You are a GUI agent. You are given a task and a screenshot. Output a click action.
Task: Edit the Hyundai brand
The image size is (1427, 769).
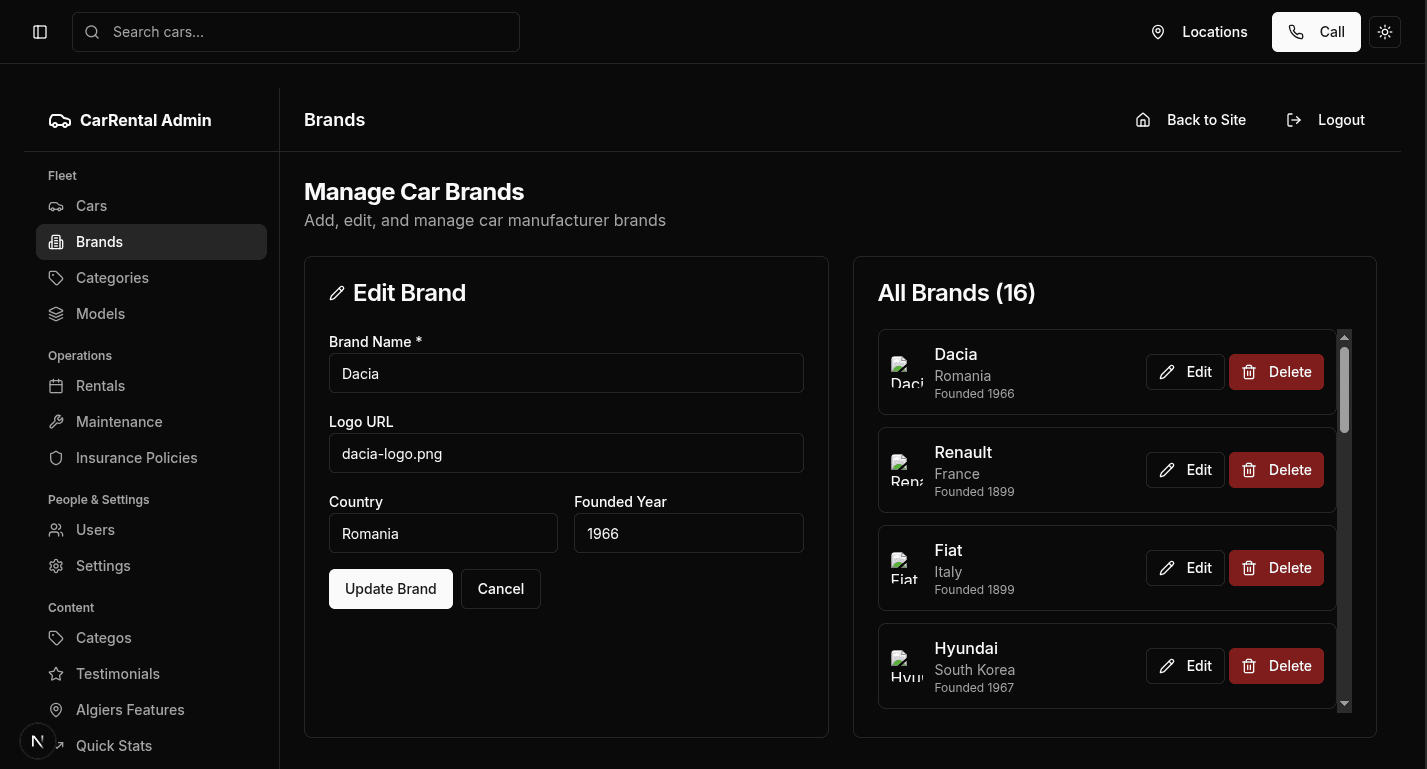[1185, 666]
